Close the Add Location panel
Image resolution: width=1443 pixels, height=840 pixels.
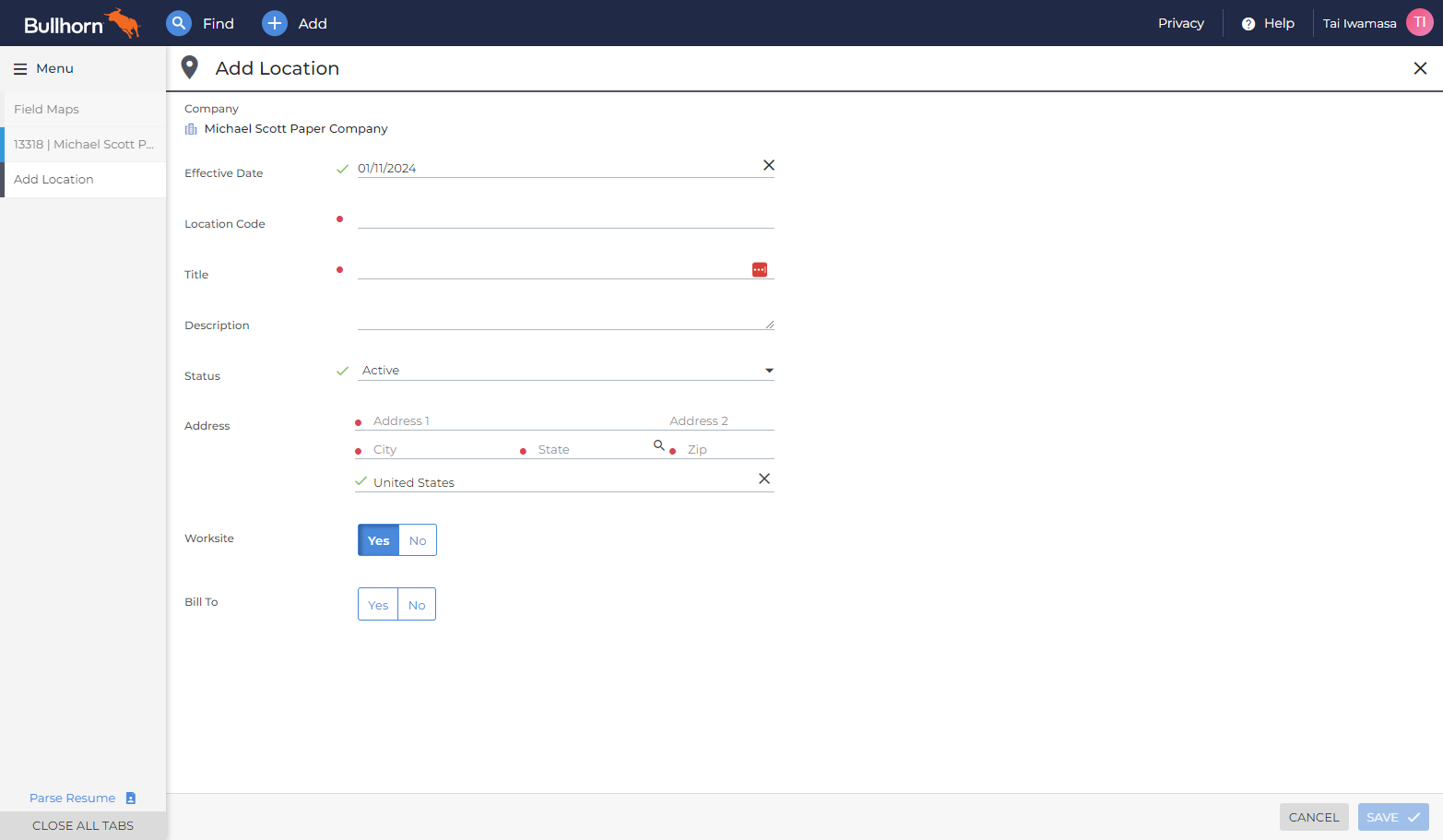tap(1420, 68)
